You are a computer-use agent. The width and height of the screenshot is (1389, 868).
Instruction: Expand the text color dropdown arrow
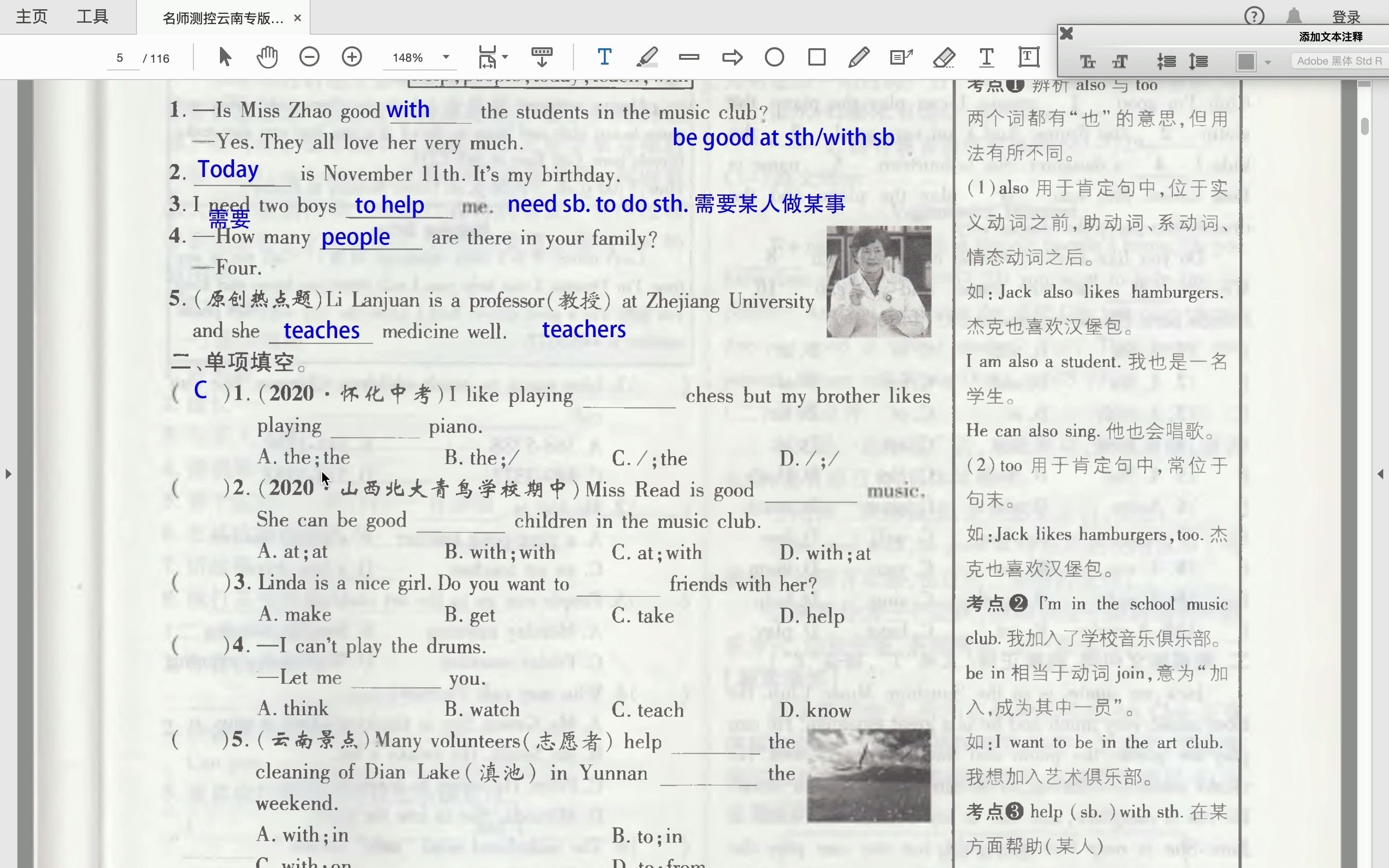1268,62
